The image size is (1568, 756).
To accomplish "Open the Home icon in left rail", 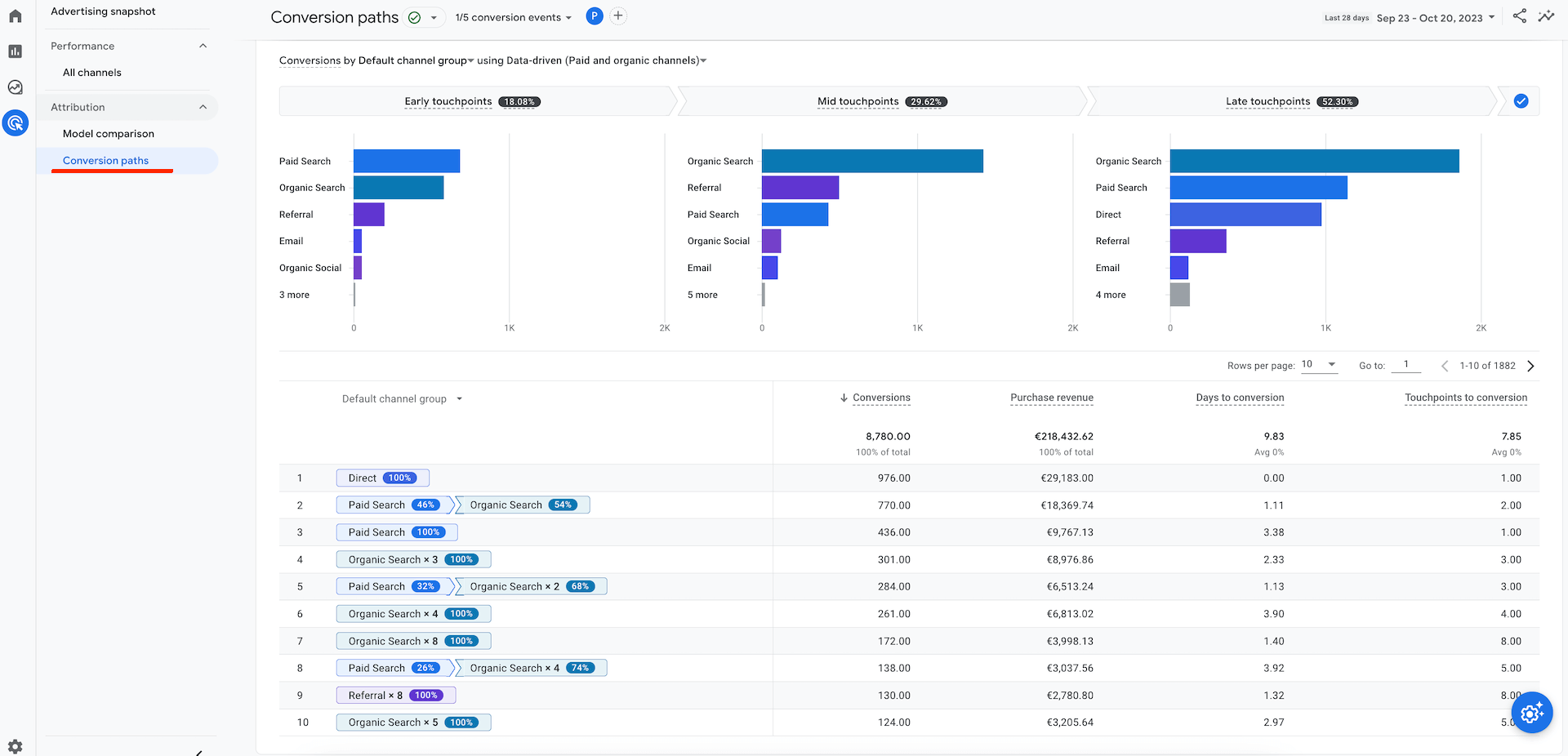I will 15,16.
